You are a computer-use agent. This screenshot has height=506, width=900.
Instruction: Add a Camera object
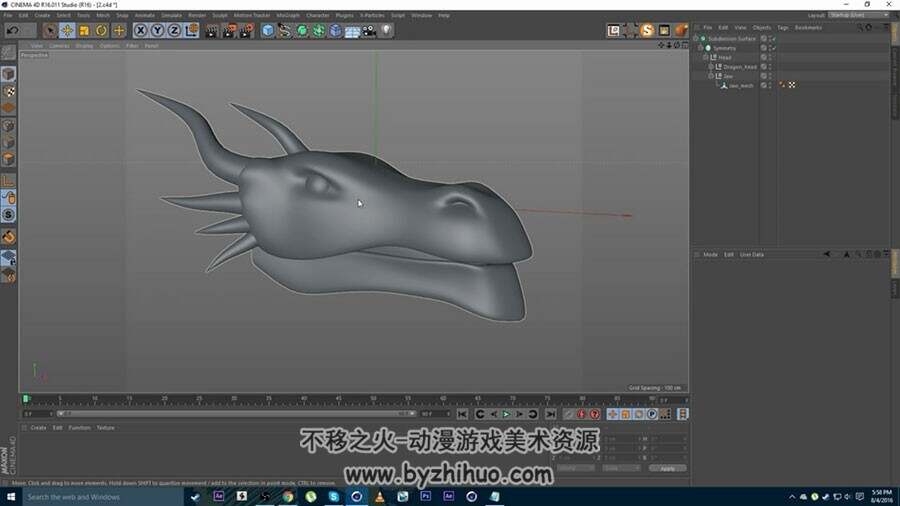(369, 30)
